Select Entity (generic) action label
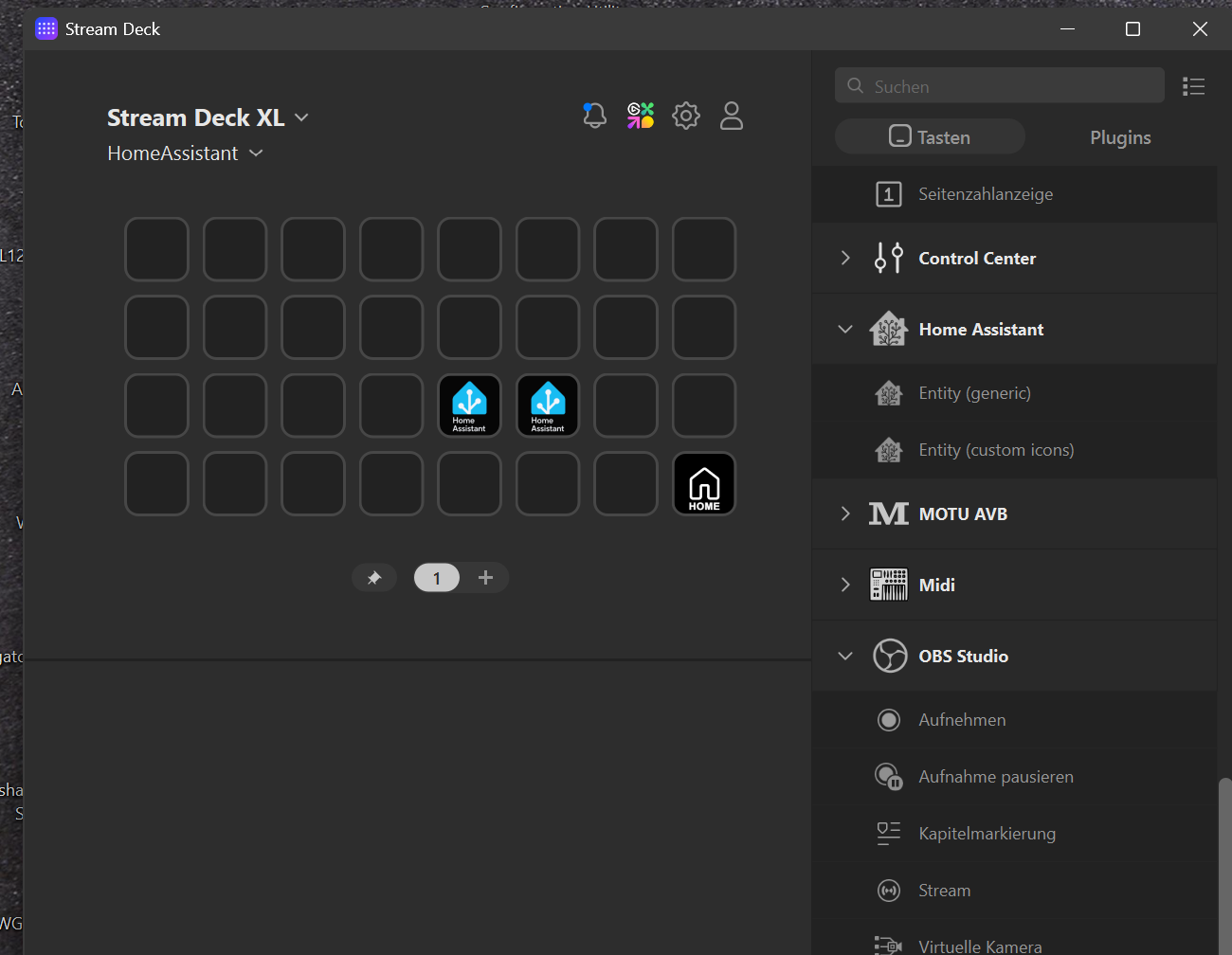The image size is (1232, 955). coord(975,393)
